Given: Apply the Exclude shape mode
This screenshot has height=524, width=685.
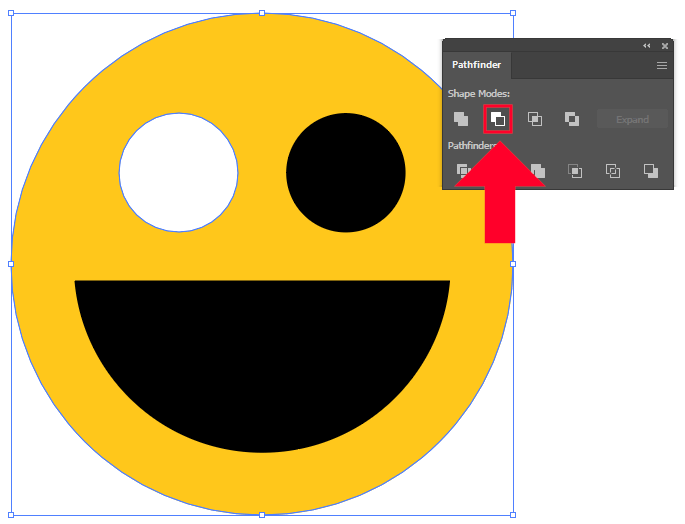Looking at the screenshot, I should click(572, 119).
